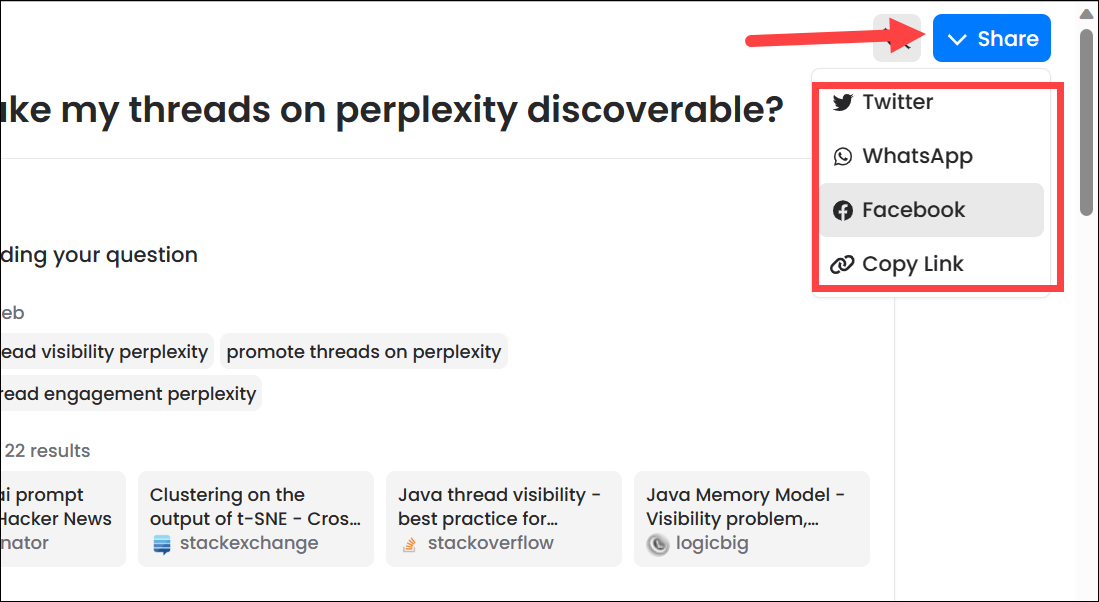Select the 'thread engagement perplexity' chip
This screenshot has height=602, width=1099.
(x=130, y=393)
